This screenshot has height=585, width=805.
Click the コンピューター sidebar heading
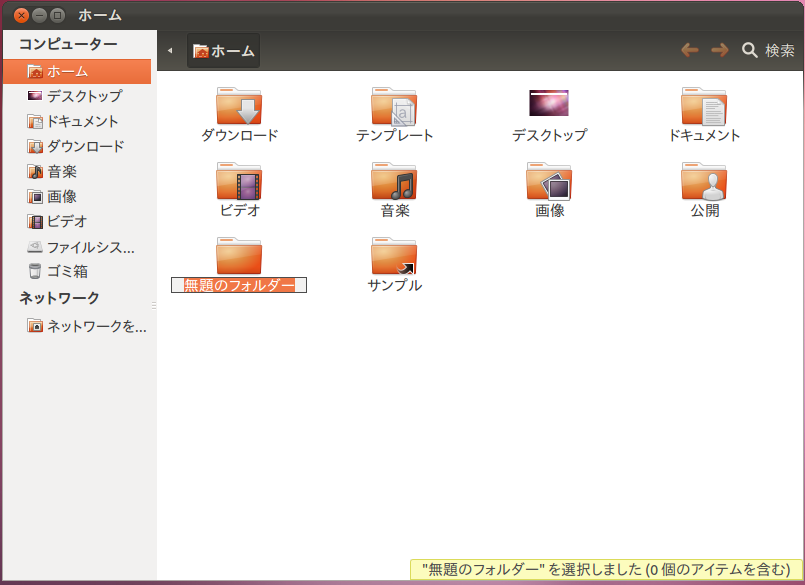[x=68, y=44]
